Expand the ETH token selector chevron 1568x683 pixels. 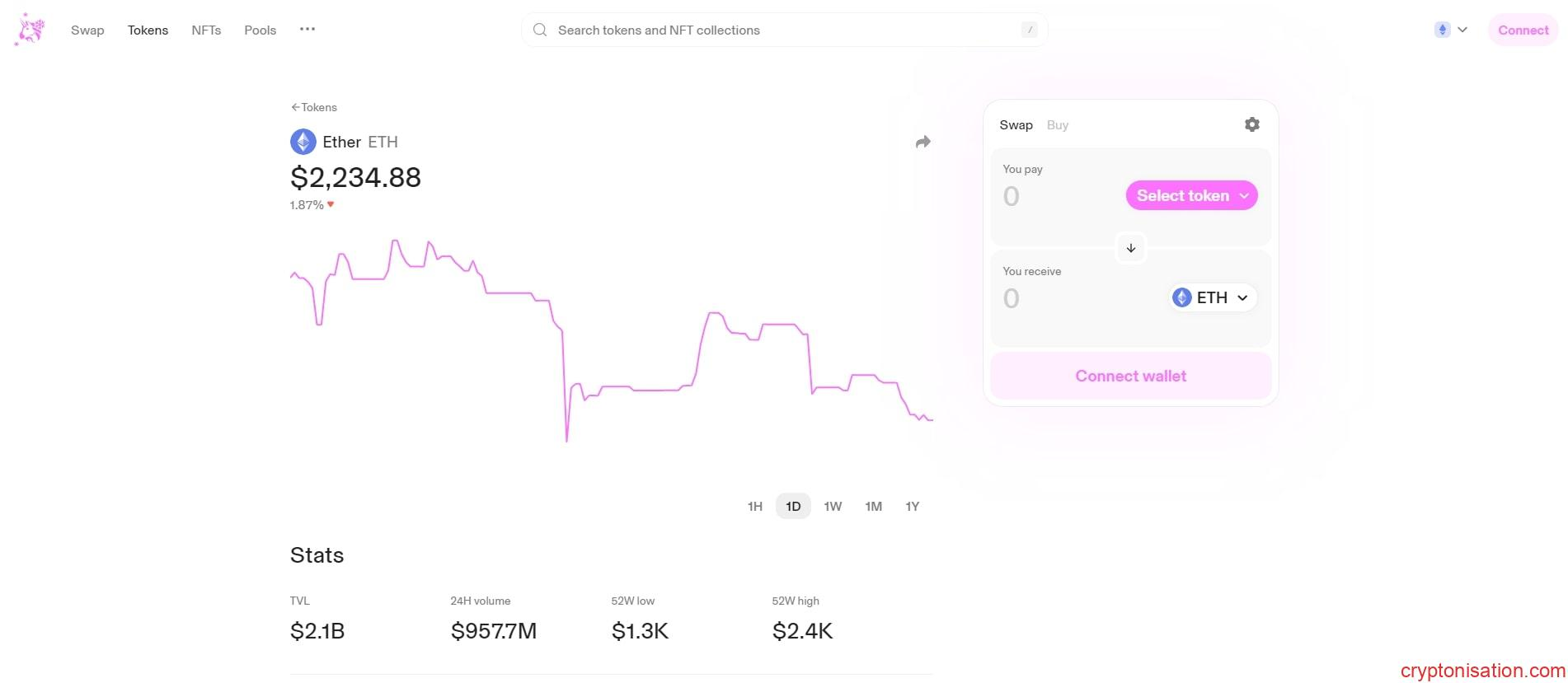[1242, 297]
